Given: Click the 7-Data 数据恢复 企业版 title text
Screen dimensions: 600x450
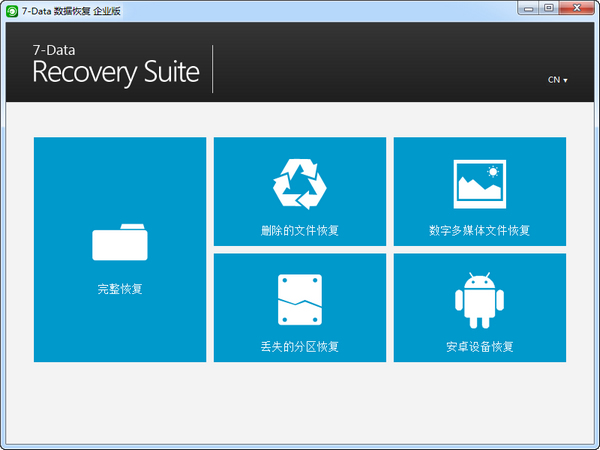Looking at the screenshot, I should tap(71, 11).
